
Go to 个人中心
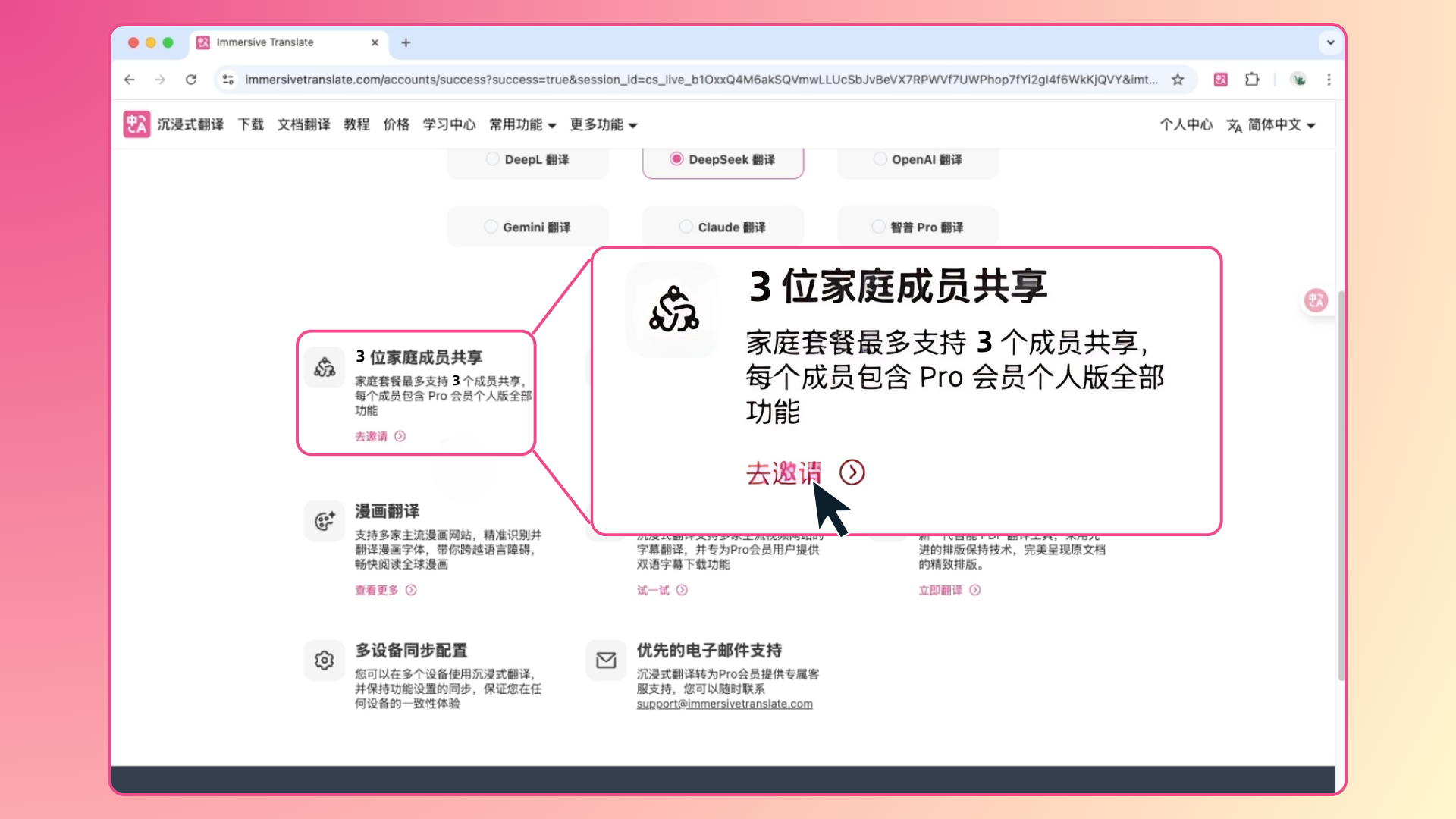[x=1186, y=124]
